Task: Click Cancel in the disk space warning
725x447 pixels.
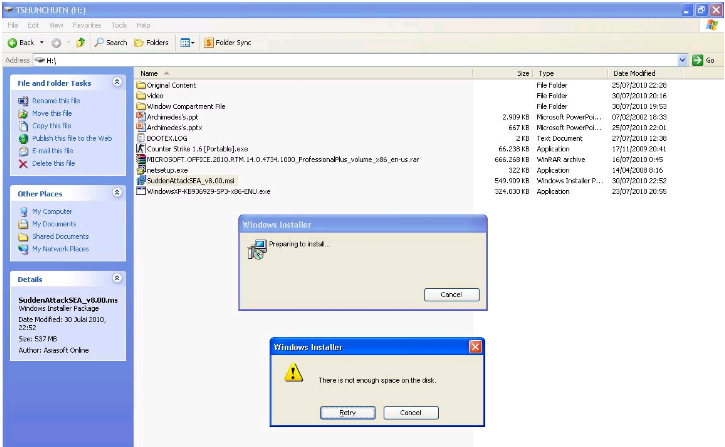Action: [411, 412]
